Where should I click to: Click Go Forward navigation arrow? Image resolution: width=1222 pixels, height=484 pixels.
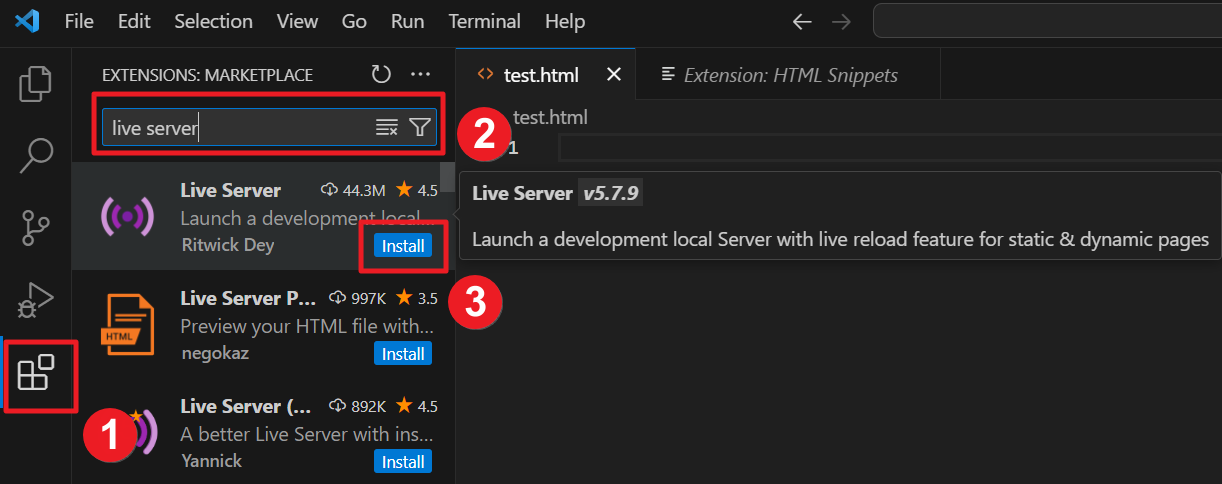(841, 21)
